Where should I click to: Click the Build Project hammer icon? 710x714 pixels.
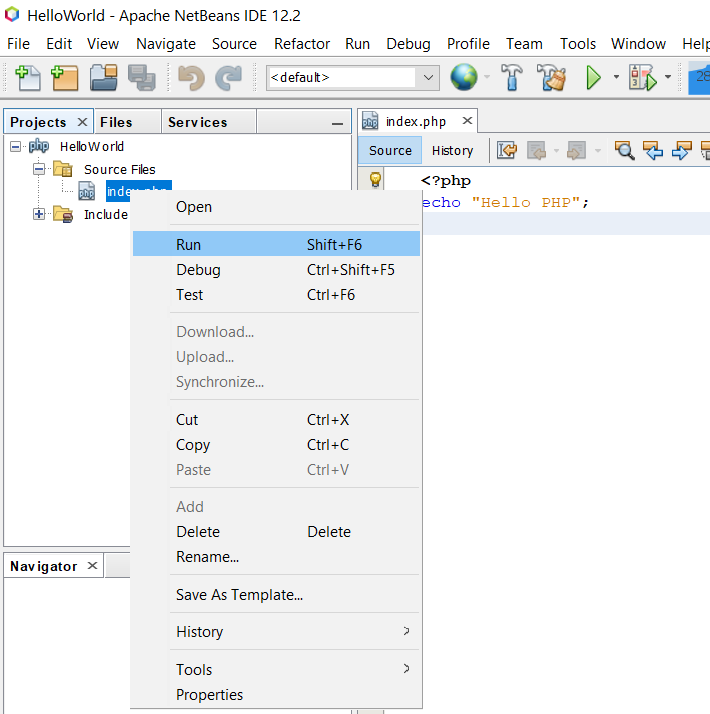[x=511, y=77]
